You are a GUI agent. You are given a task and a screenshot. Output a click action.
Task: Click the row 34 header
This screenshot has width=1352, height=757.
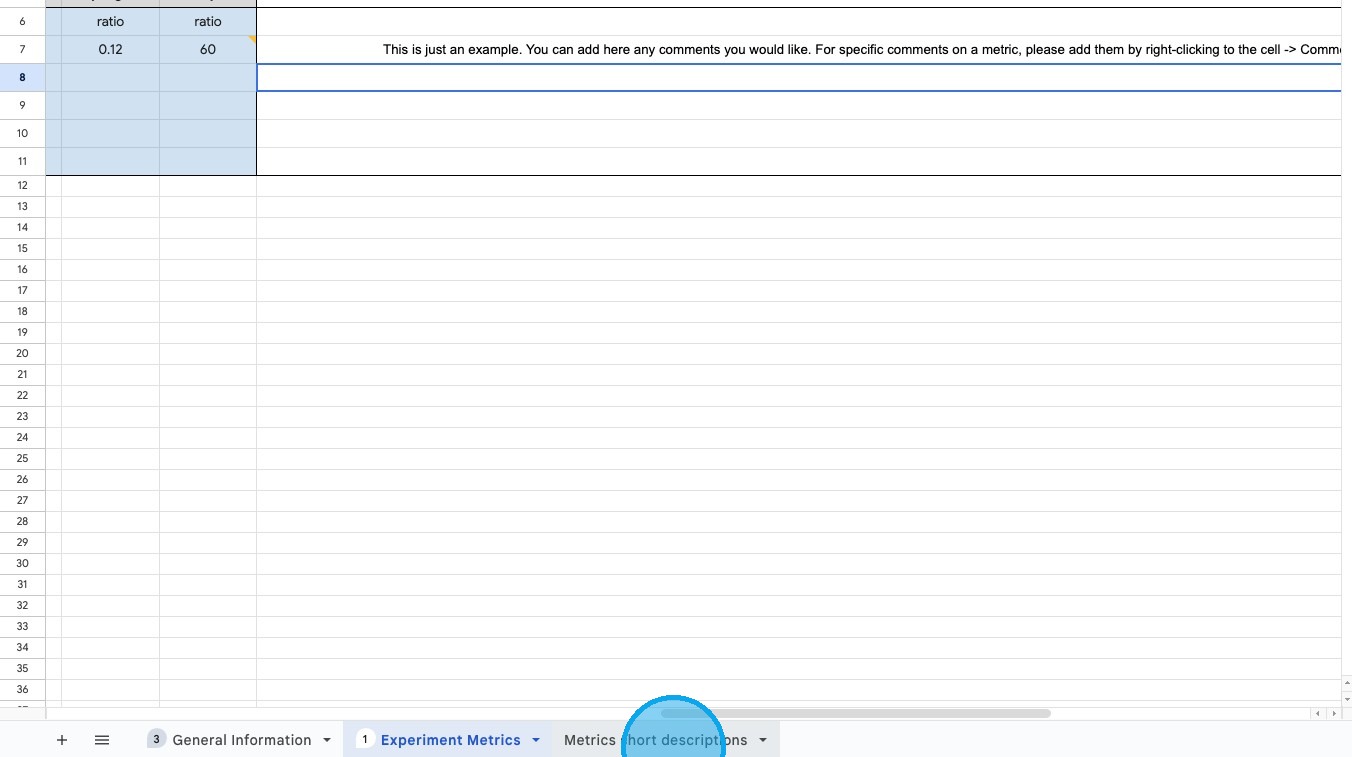[22, 647]
